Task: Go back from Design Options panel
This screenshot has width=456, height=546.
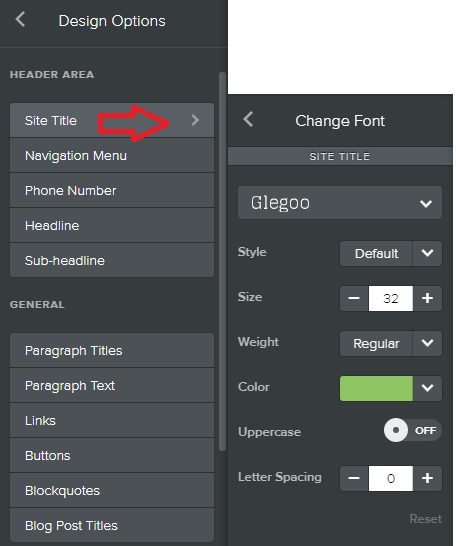Action: [21, 19]
